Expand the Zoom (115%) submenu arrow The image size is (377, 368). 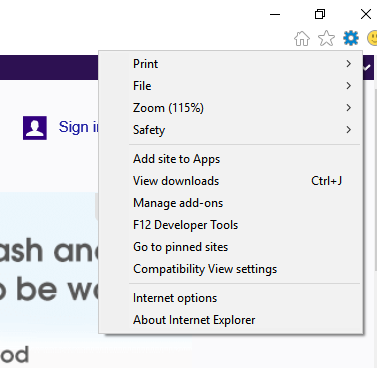(x=348, y=108)
